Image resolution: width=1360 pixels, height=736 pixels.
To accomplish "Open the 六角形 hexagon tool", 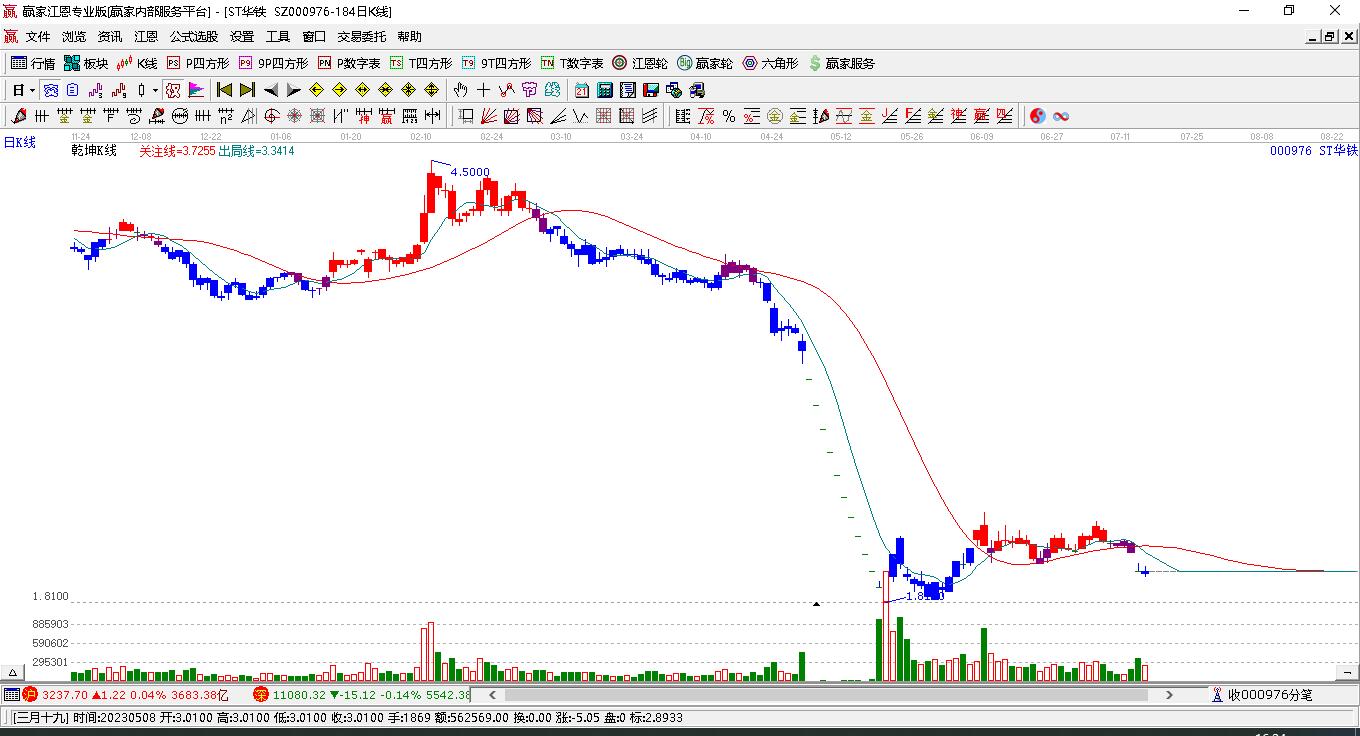I will (x=770, y=63).
